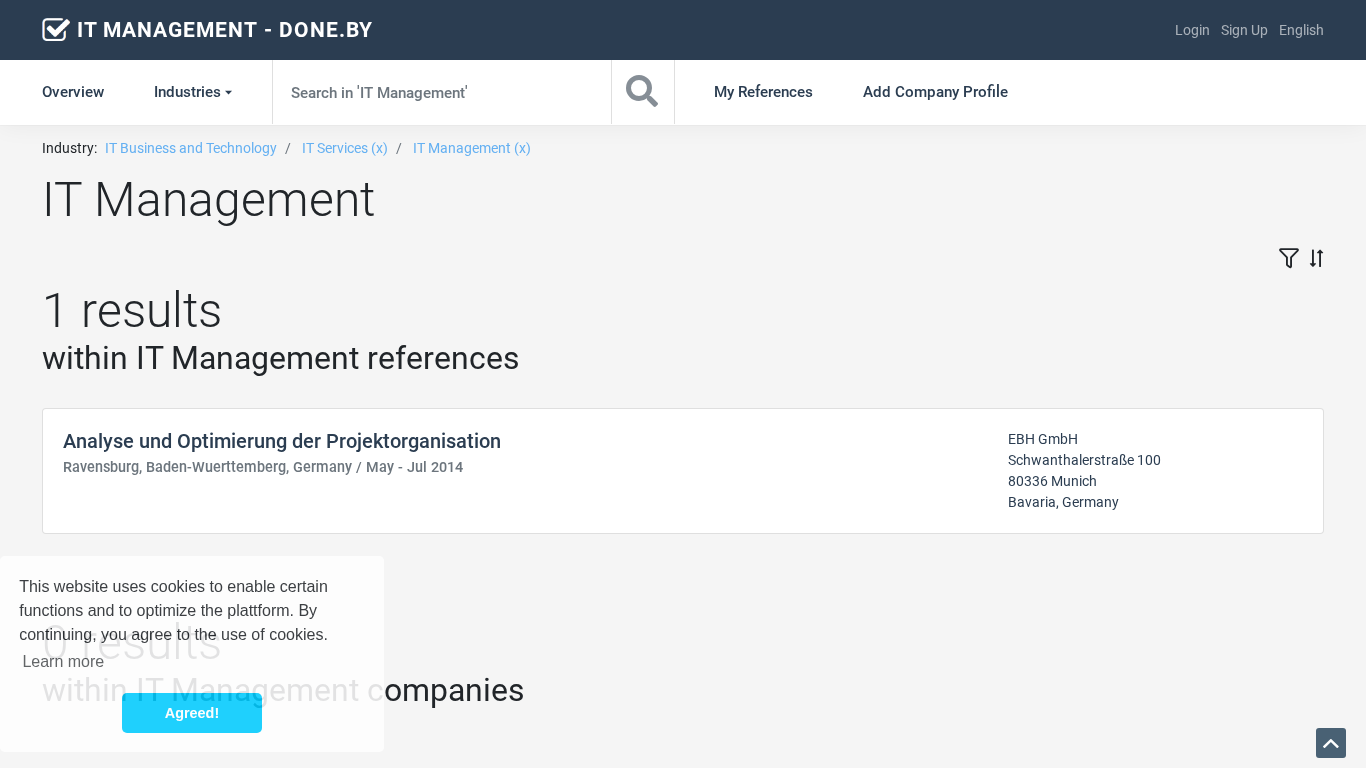Image resolution: width=1366 pixels, height=768 pixels.
Task: Open the Analyse und Optimierung der Projektorganisation reference
Action: [x=282, y=441]
